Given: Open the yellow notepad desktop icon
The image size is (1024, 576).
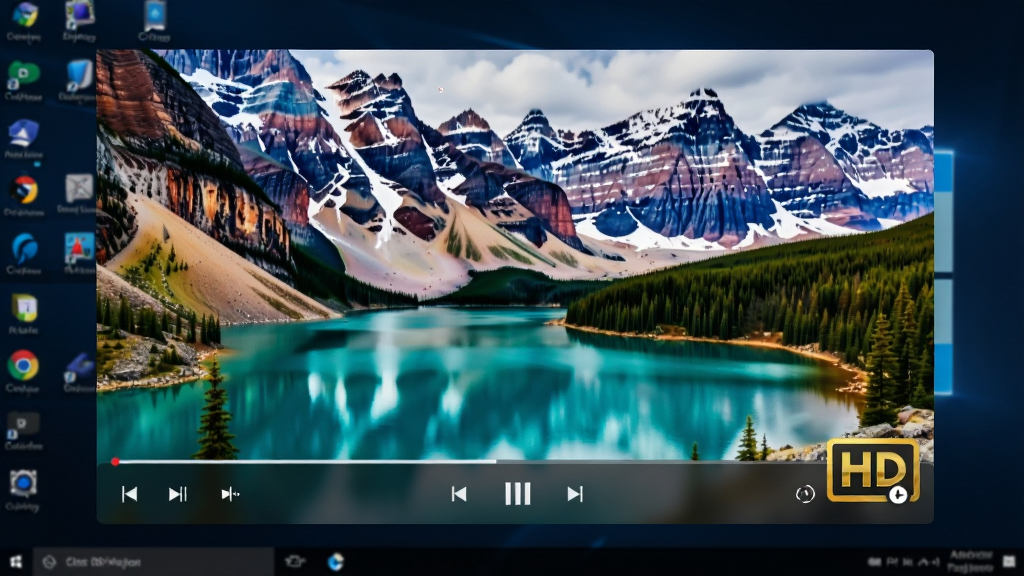Looking at the screenshot, I should pyautogui.click(x=24, y=308).
